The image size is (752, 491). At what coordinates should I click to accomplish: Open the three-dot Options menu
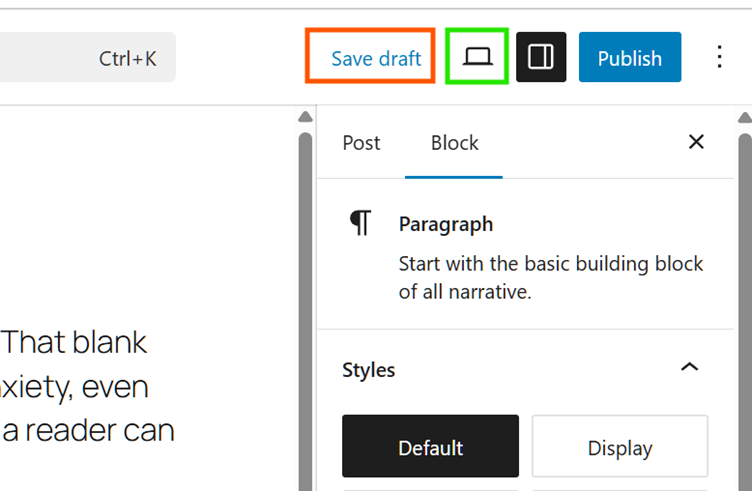(x=719, y=57)
